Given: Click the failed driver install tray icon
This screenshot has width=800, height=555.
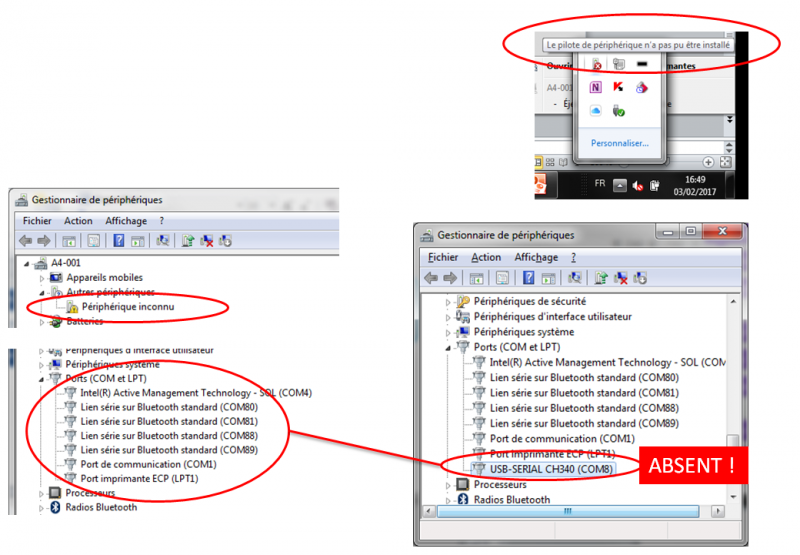Looking at the screenshot, I should point(597,64).
